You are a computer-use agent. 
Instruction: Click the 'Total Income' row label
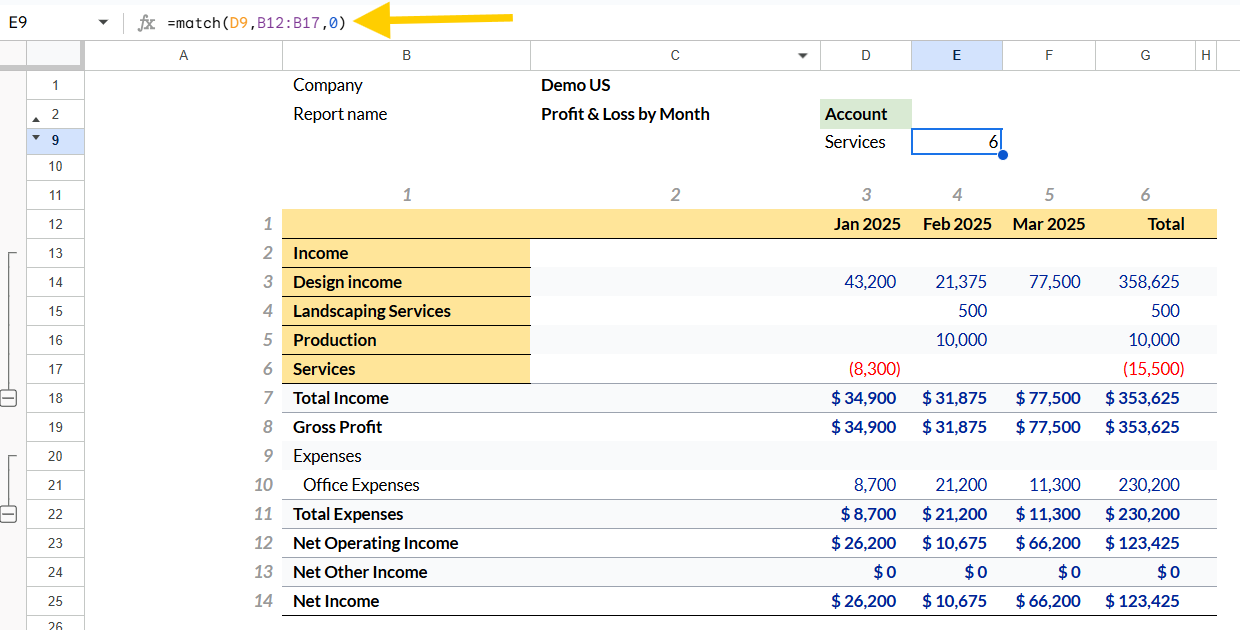(406, 398)
